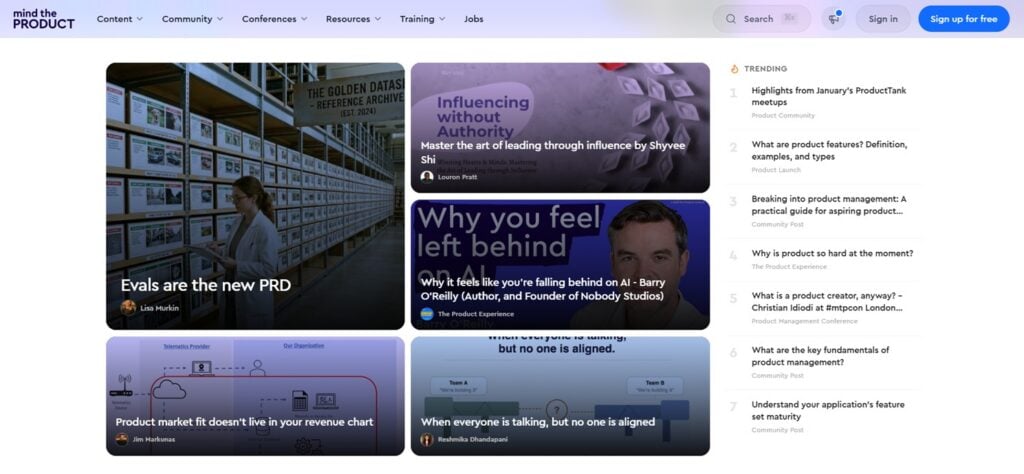The width and height of the screenshot is (1024, 474).
Task: Open Why it feels like you're falling behind on AI
Action: click(x=542, y=289)
